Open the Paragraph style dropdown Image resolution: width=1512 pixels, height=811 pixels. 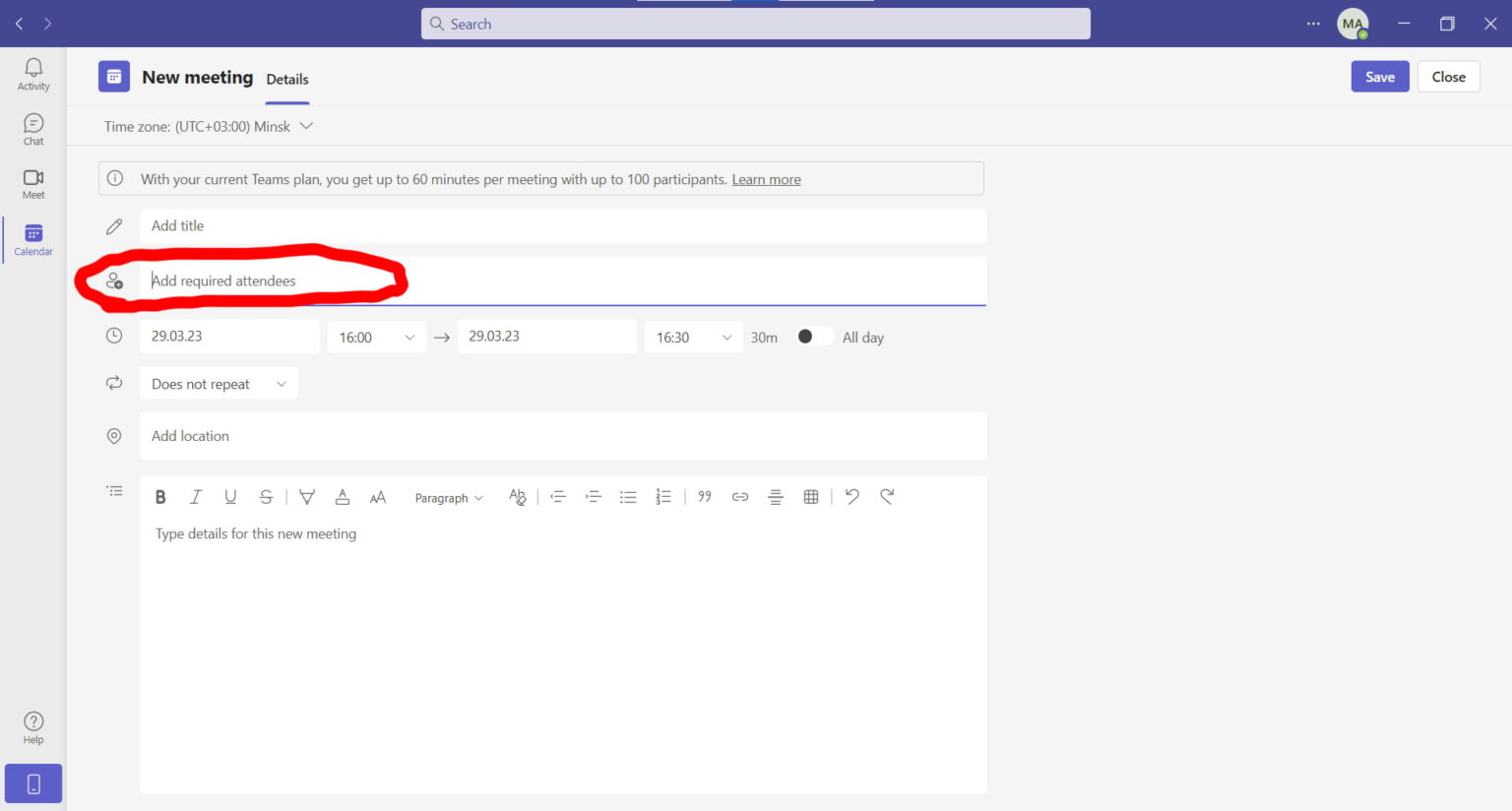[449, 498]
